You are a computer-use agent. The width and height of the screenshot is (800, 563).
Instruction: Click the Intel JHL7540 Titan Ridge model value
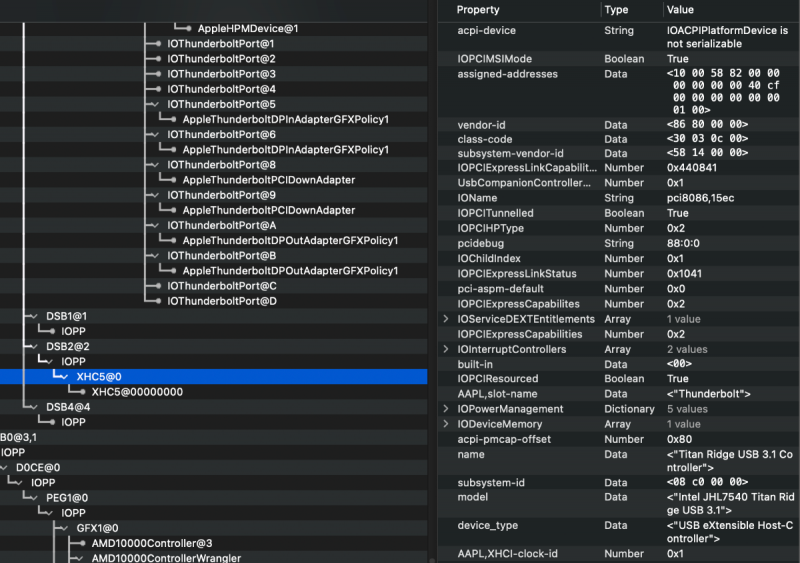[731, 503]
